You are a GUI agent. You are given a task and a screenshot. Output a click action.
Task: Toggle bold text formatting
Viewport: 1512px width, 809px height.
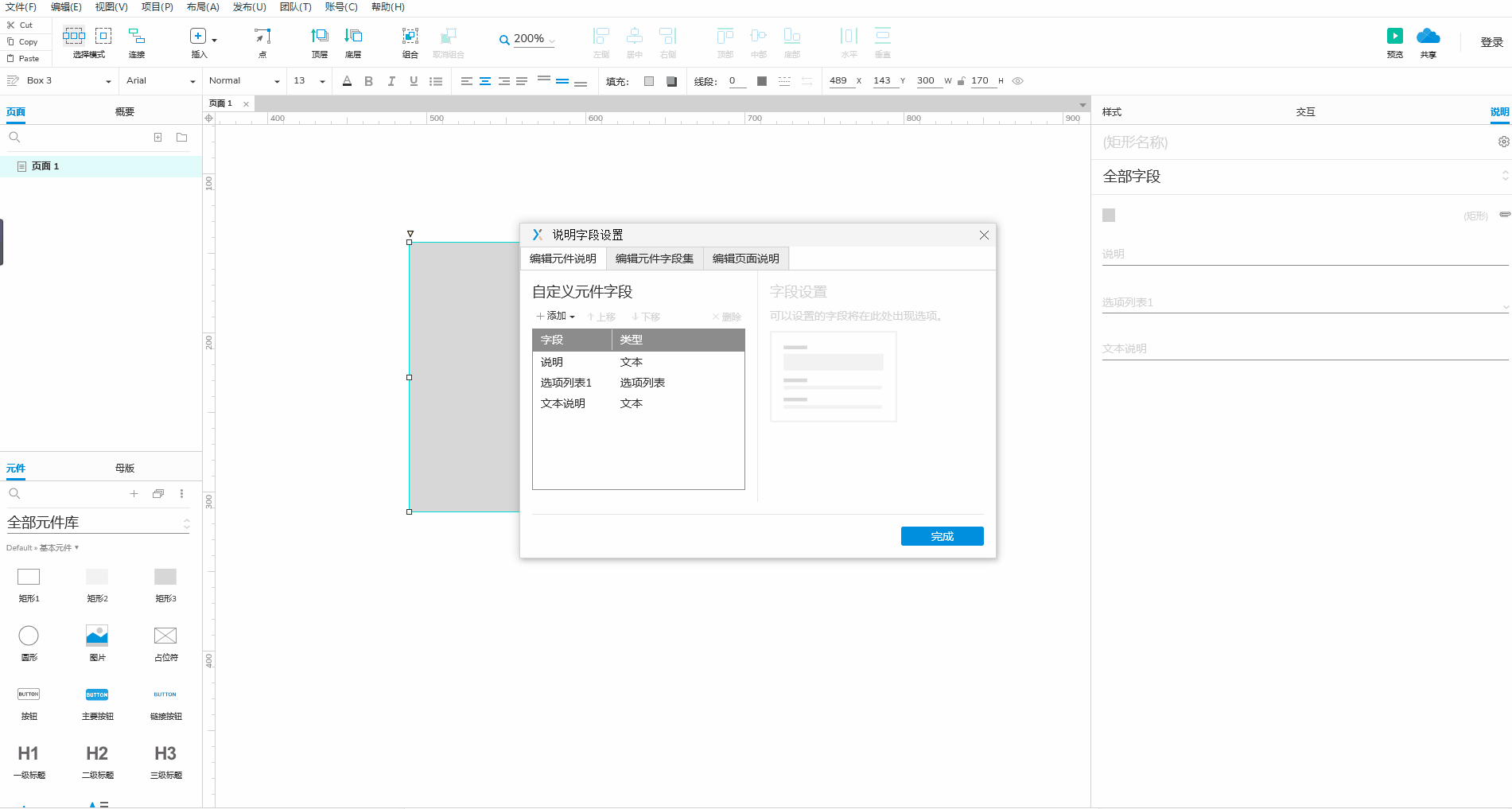click(x=368, y=81)
